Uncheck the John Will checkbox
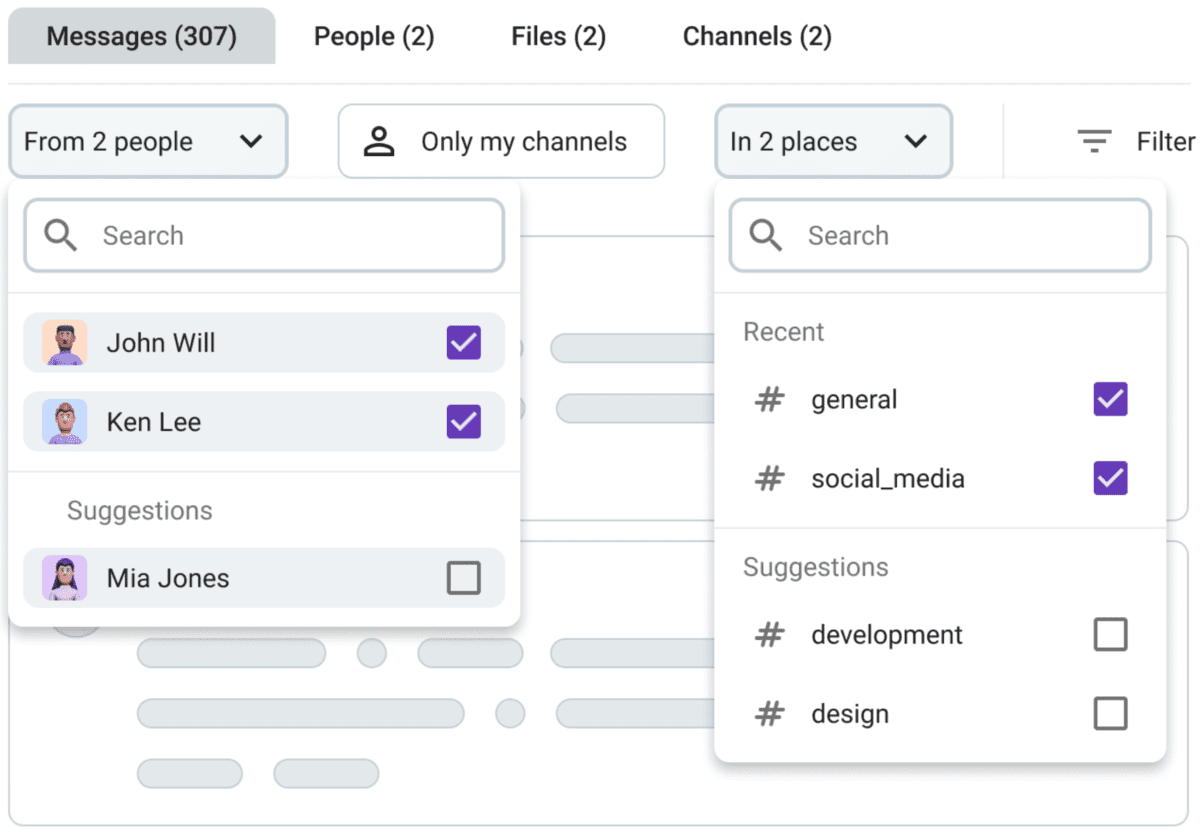Viewport: 1200px width, 835px height. point(463,343)
